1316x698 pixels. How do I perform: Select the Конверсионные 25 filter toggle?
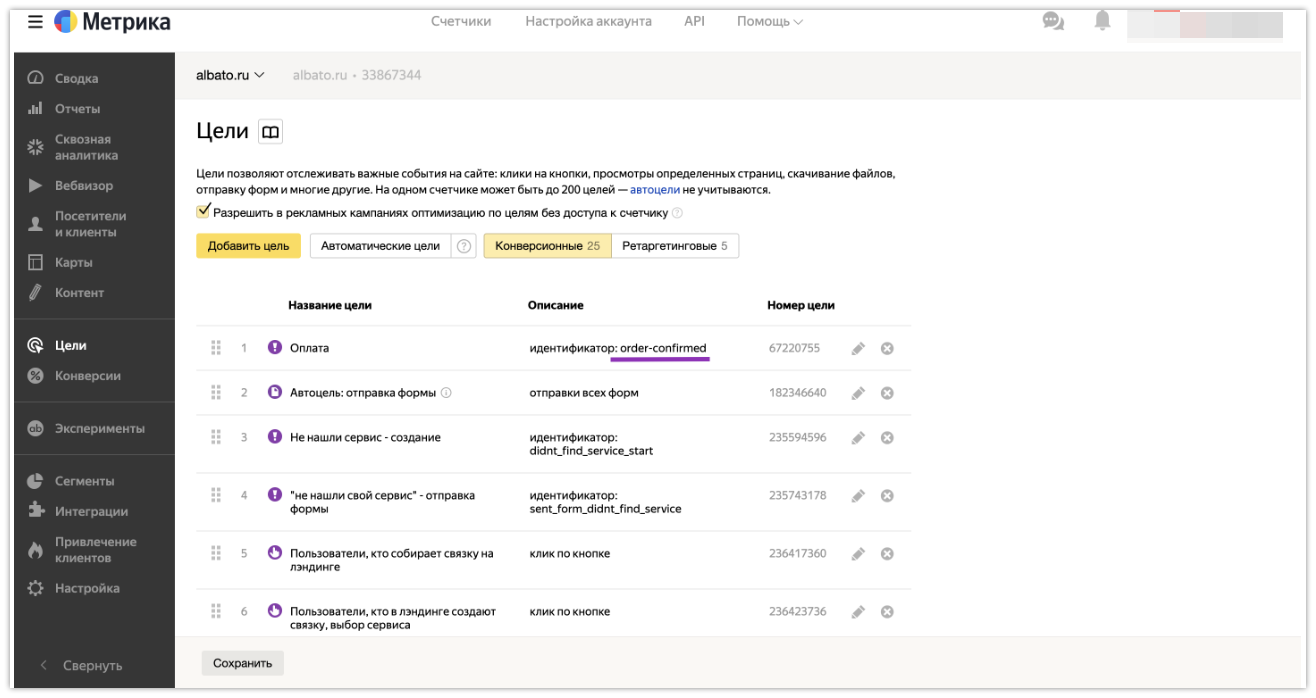(547, 246)
